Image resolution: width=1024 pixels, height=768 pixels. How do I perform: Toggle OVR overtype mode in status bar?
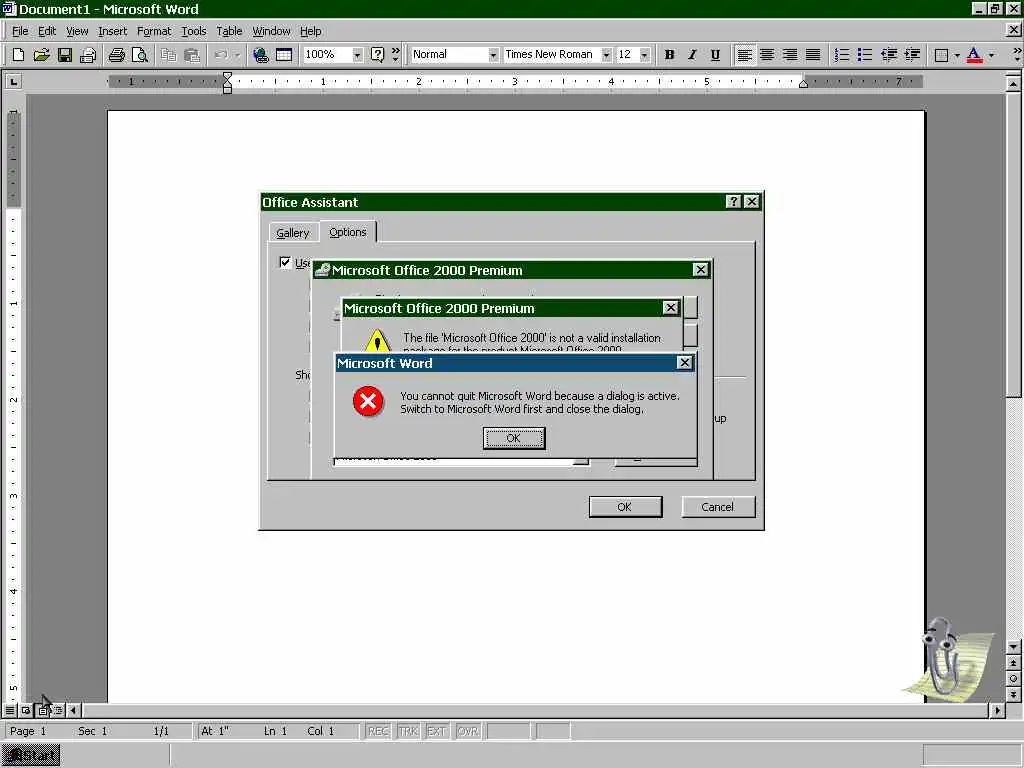(468, 731)
